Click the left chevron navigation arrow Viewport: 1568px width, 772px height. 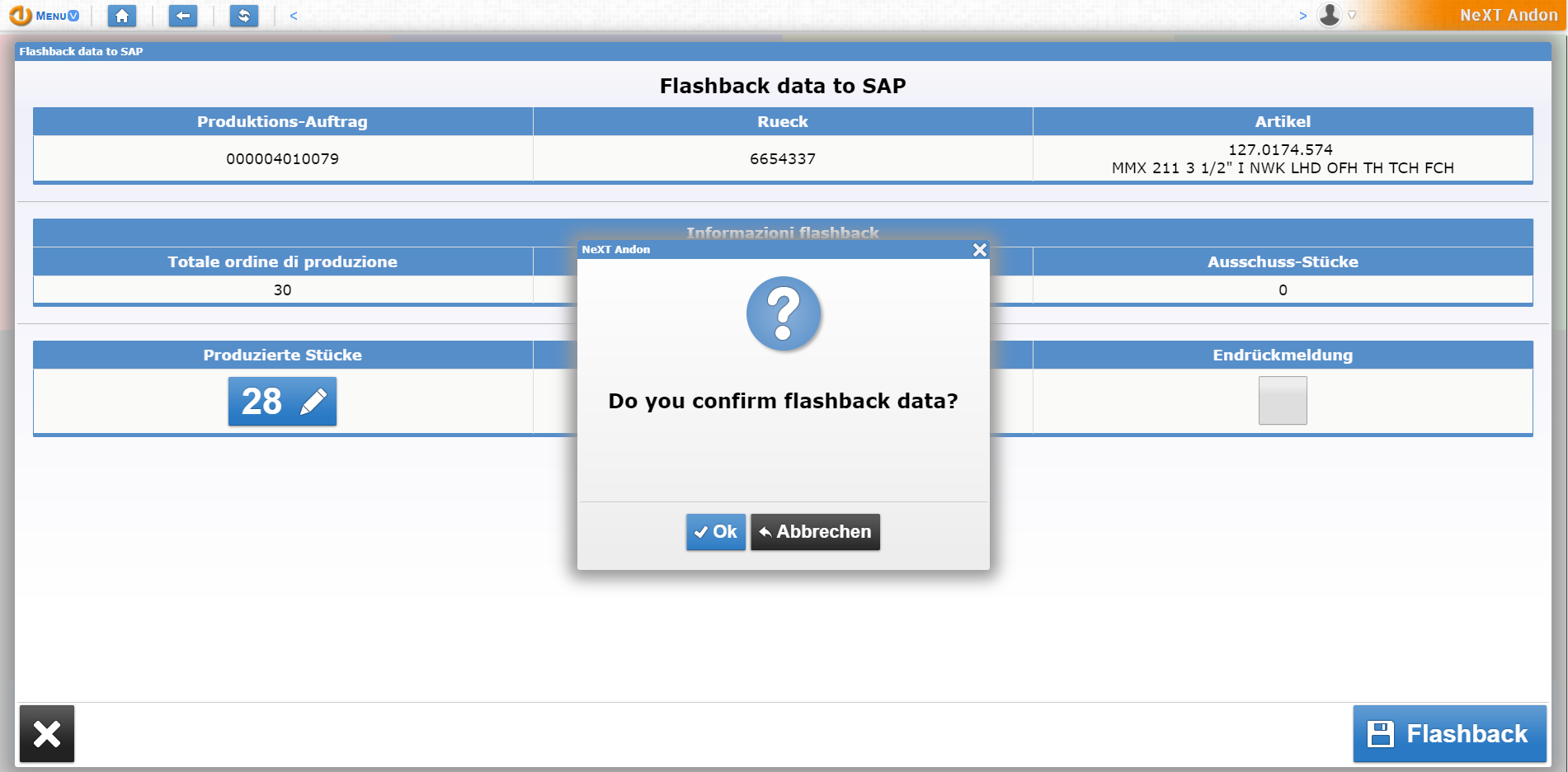[x=294, y=15]
